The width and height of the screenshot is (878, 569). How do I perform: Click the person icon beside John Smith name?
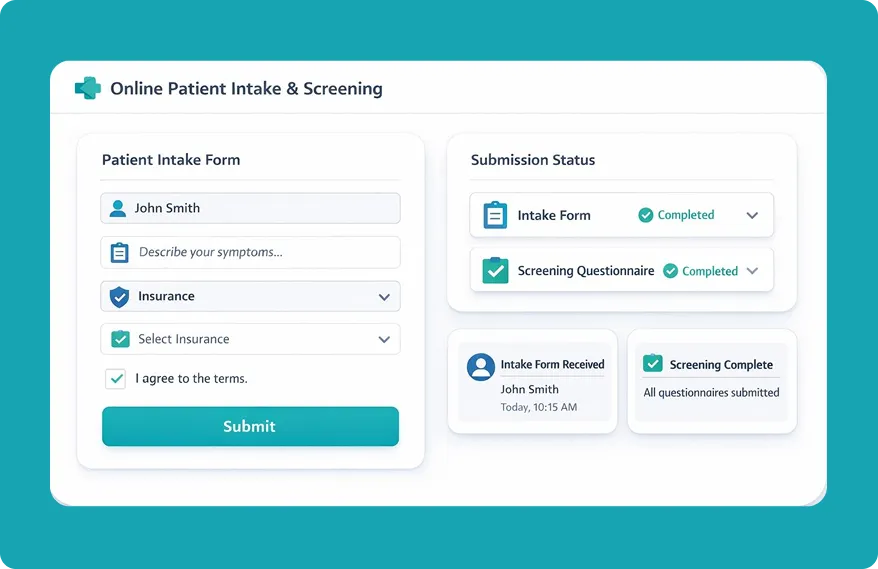pos(118,208)
